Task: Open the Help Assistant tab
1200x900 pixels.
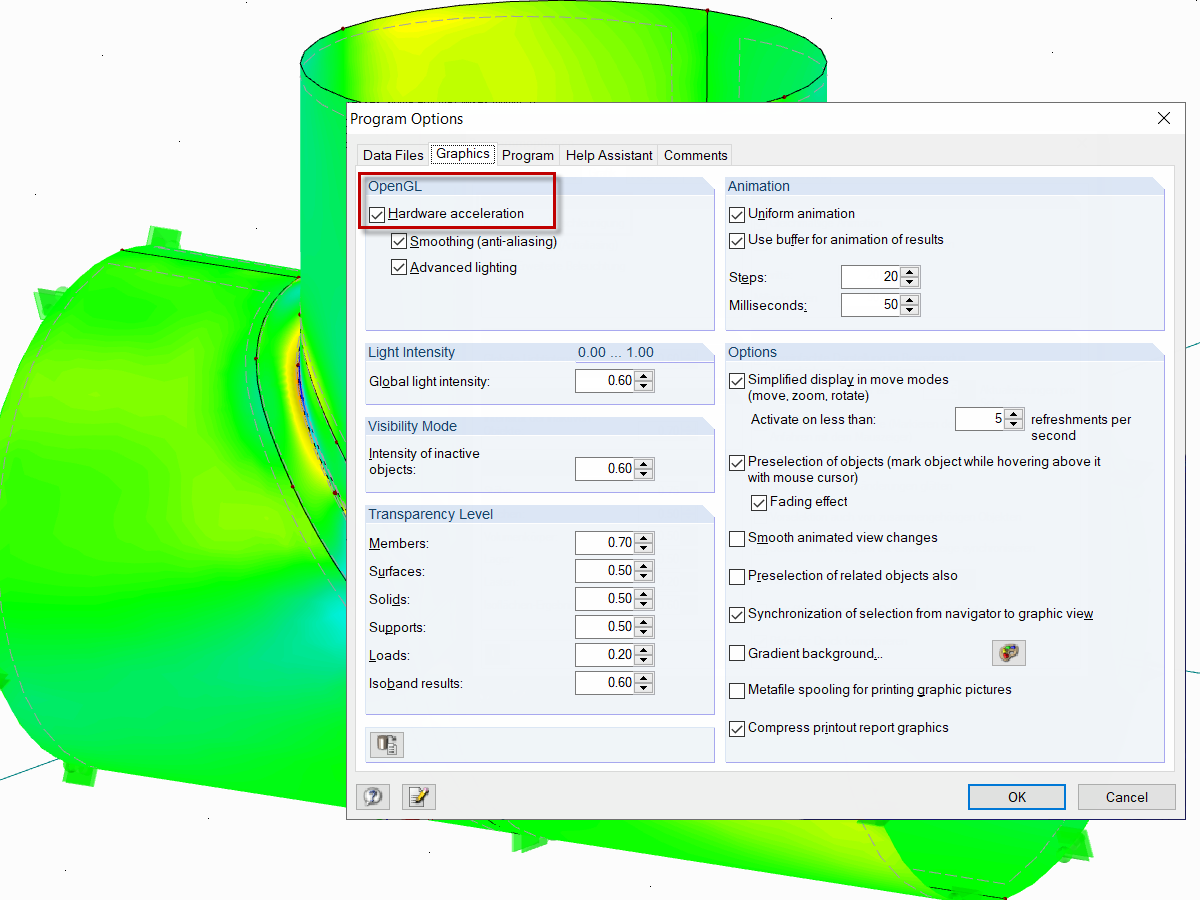Action: (608, 155)
